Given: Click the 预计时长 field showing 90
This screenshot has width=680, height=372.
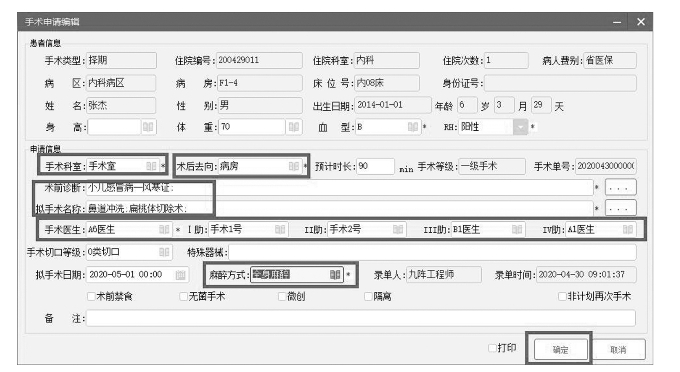Looking at the screenshot, I should point(375,166).
